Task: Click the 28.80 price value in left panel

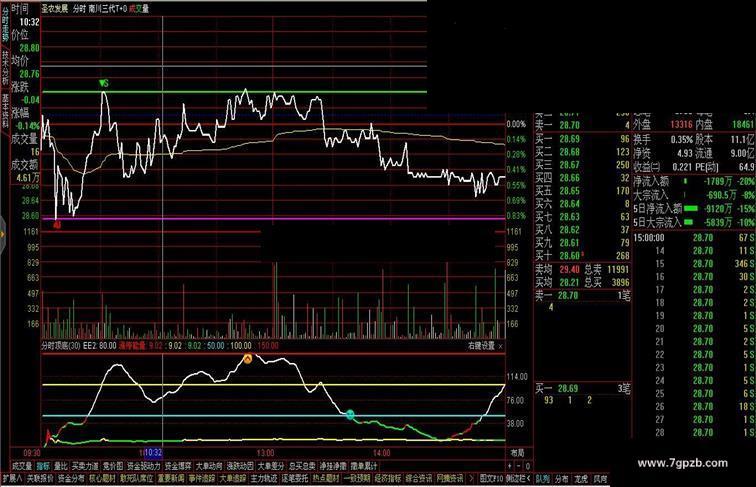Action: (x=29, y=48)
